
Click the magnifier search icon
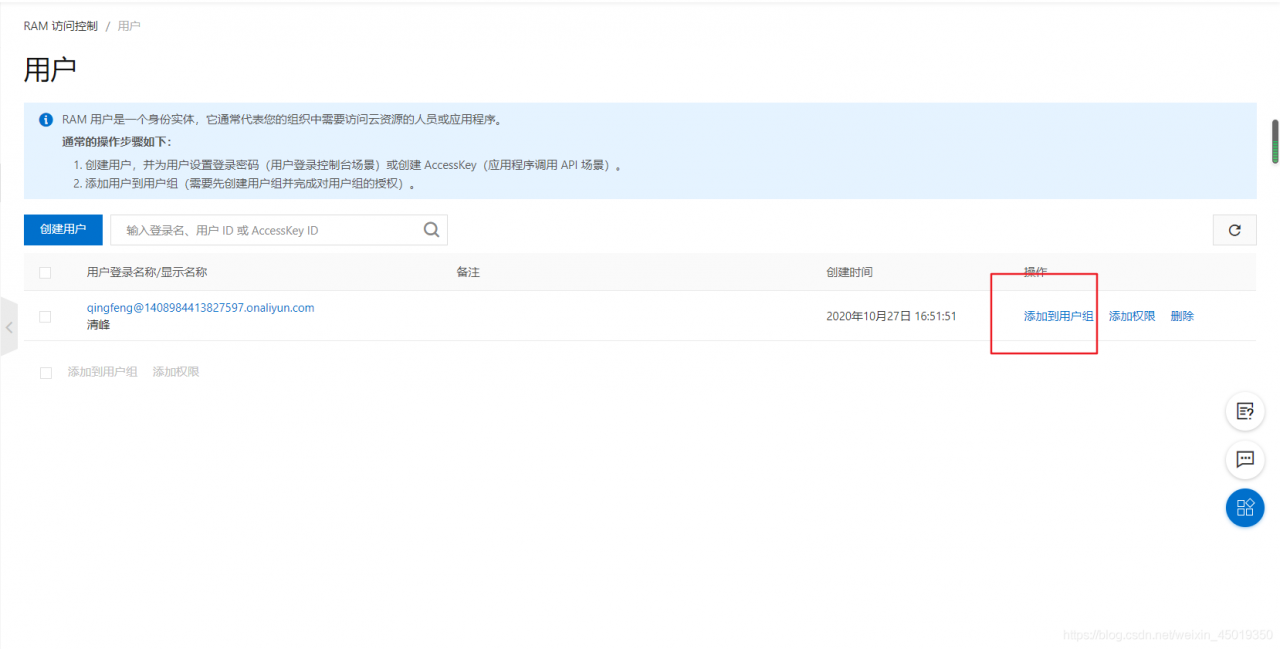[431, 229]
